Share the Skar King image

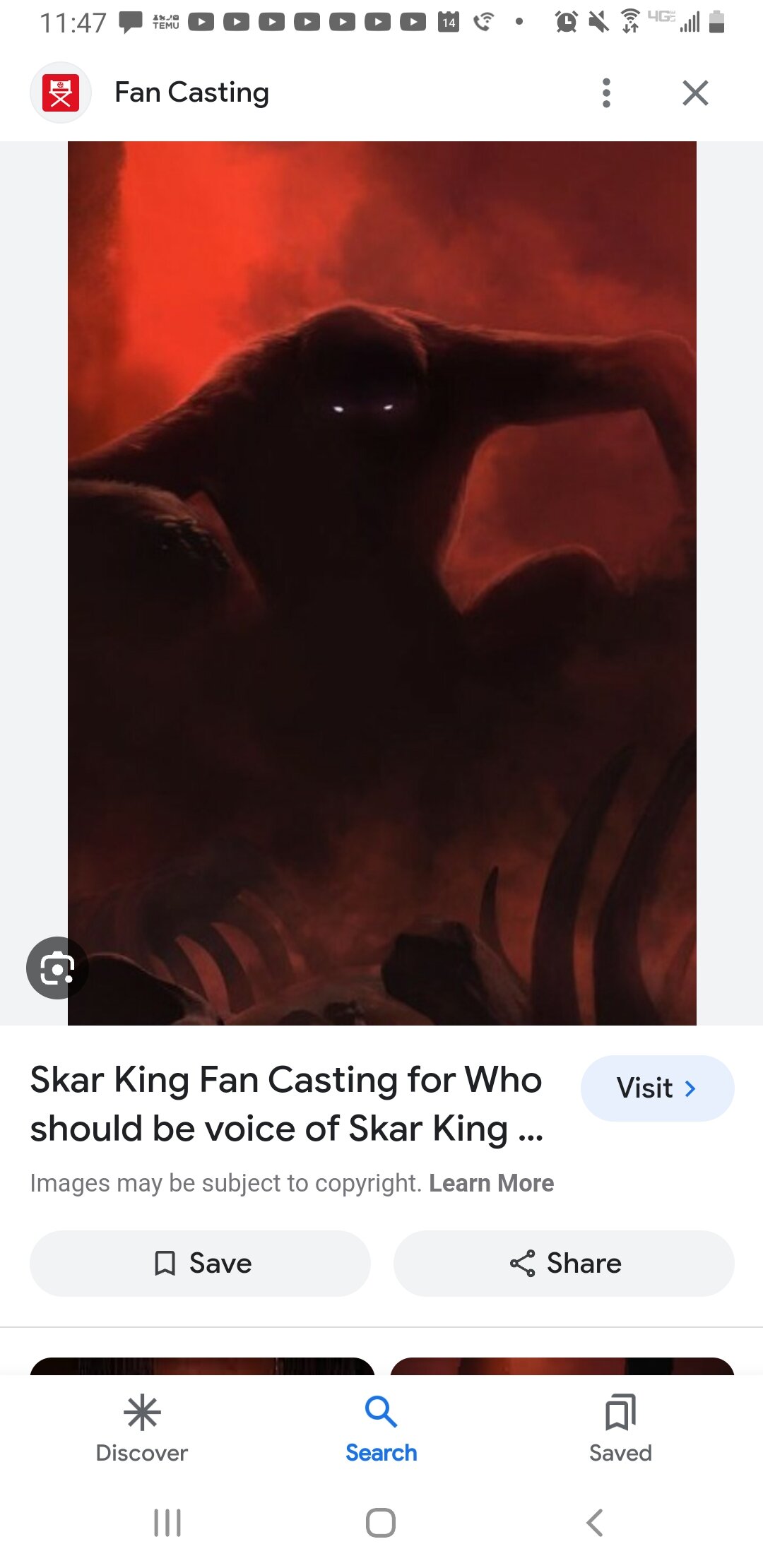564,1263
